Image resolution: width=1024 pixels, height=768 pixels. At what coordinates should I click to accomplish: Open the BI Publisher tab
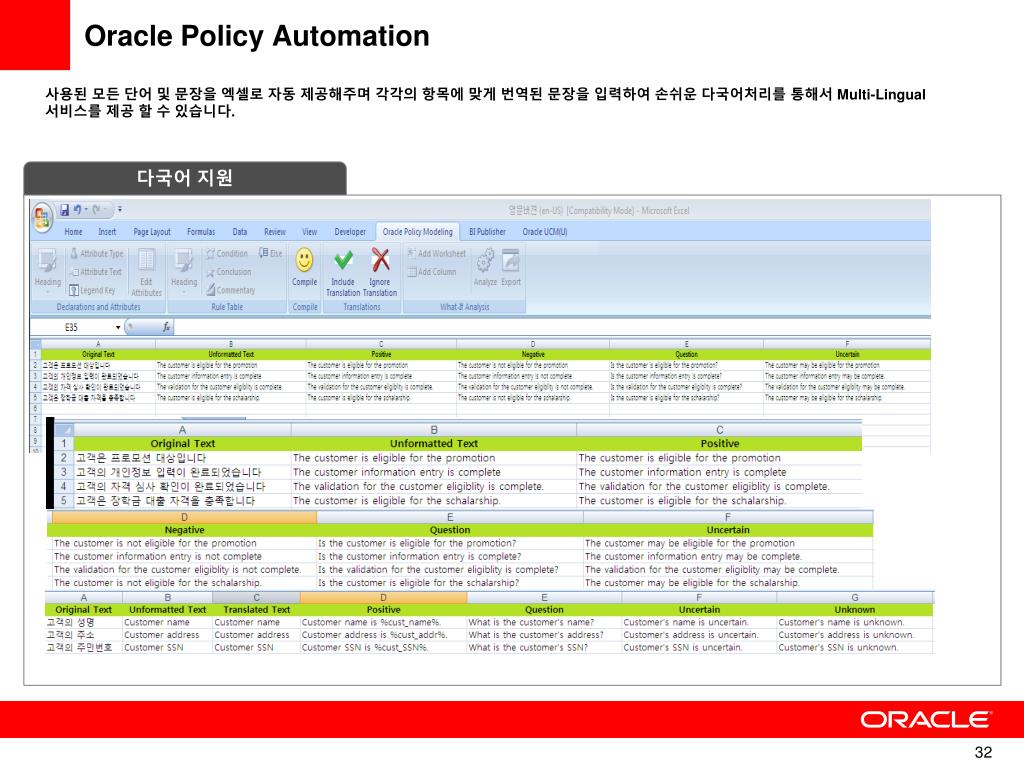(487, 232)
